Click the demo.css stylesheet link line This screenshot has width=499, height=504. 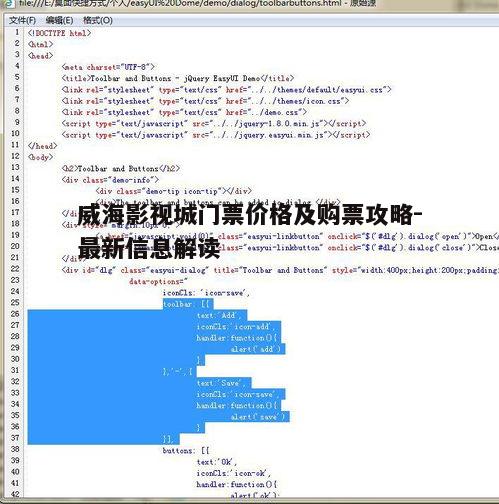tap(184, 112)
